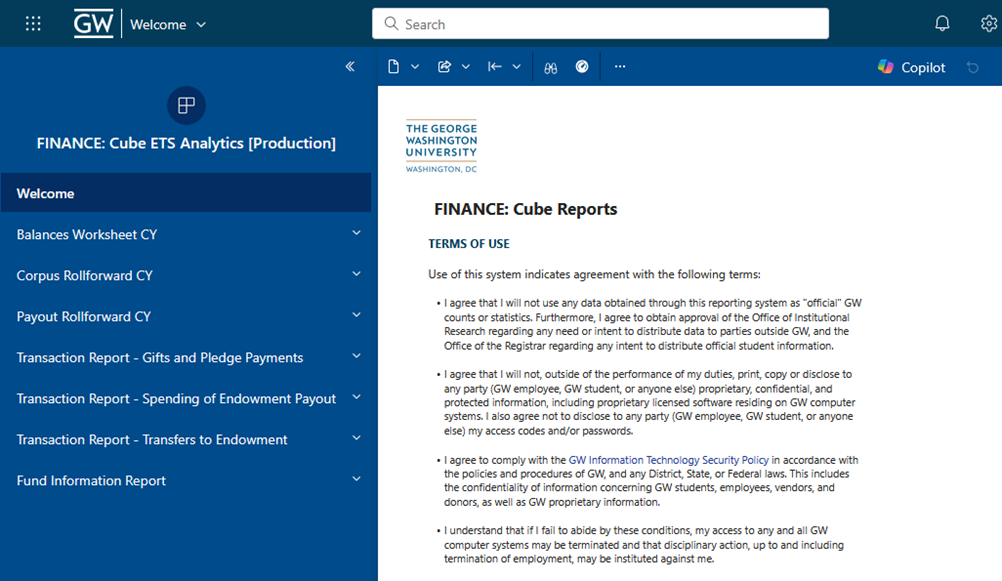
Task: Collapse the navigation pane with double chevron
Action: pos(350,67)
